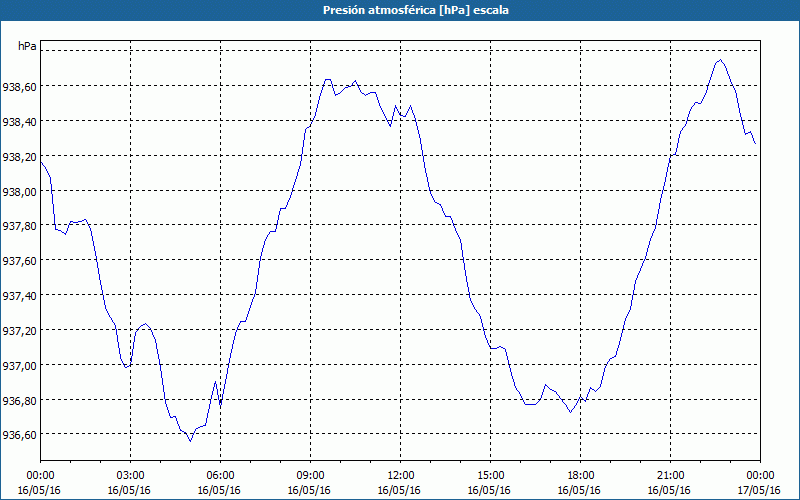Click the 06:00 time axis label
This screenshot has height=500, width=800.
(x=220, y=476)
